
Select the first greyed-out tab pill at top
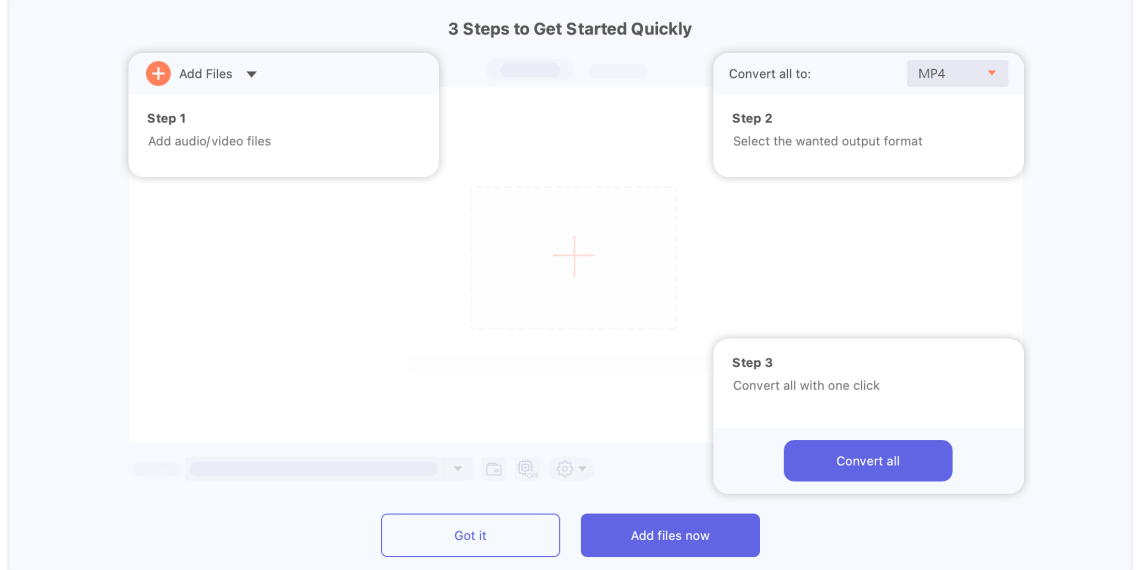click(530, 70)
